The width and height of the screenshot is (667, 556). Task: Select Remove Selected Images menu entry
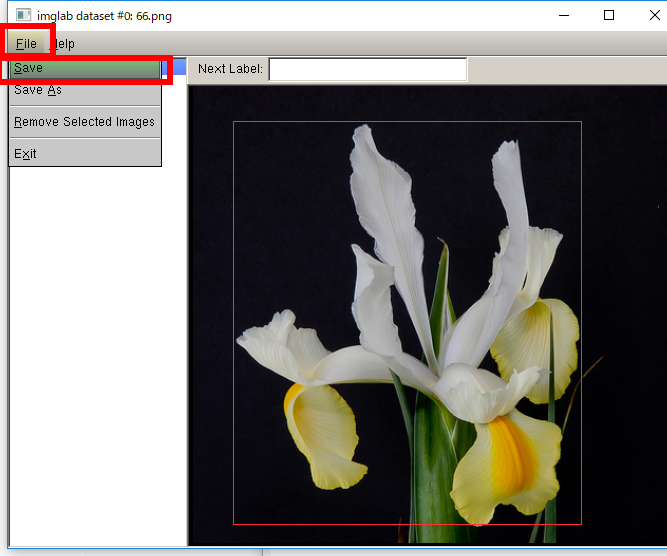tap(85, 122)
